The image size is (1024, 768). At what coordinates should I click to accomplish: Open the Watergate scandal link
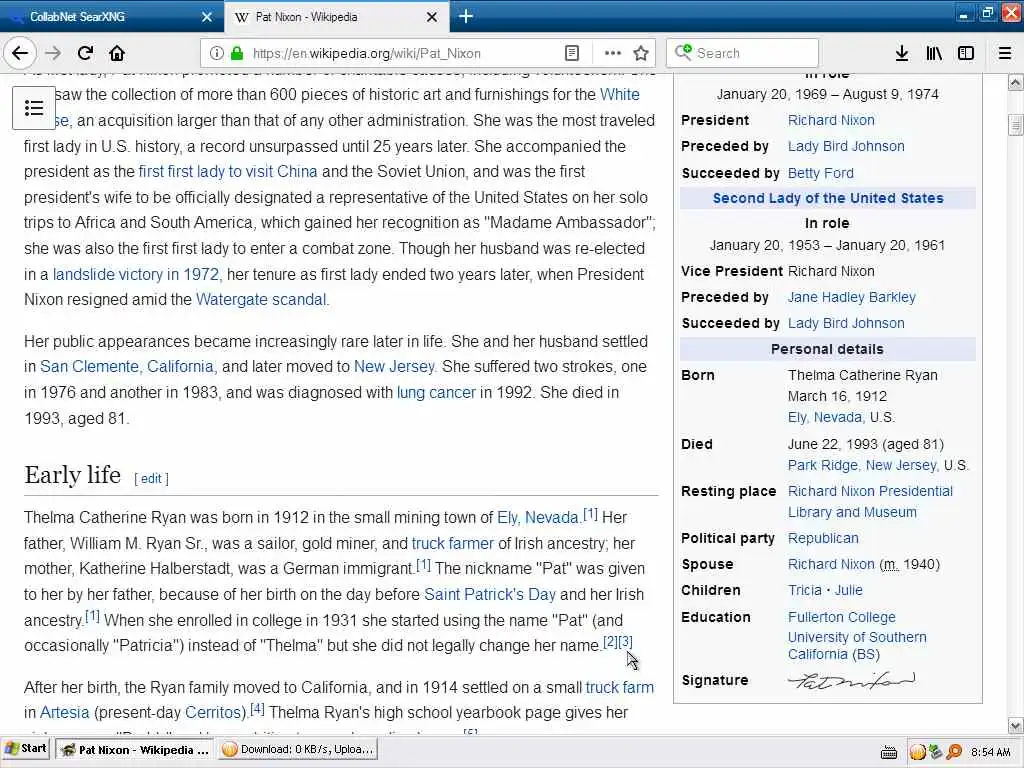[x=261, y=300]
